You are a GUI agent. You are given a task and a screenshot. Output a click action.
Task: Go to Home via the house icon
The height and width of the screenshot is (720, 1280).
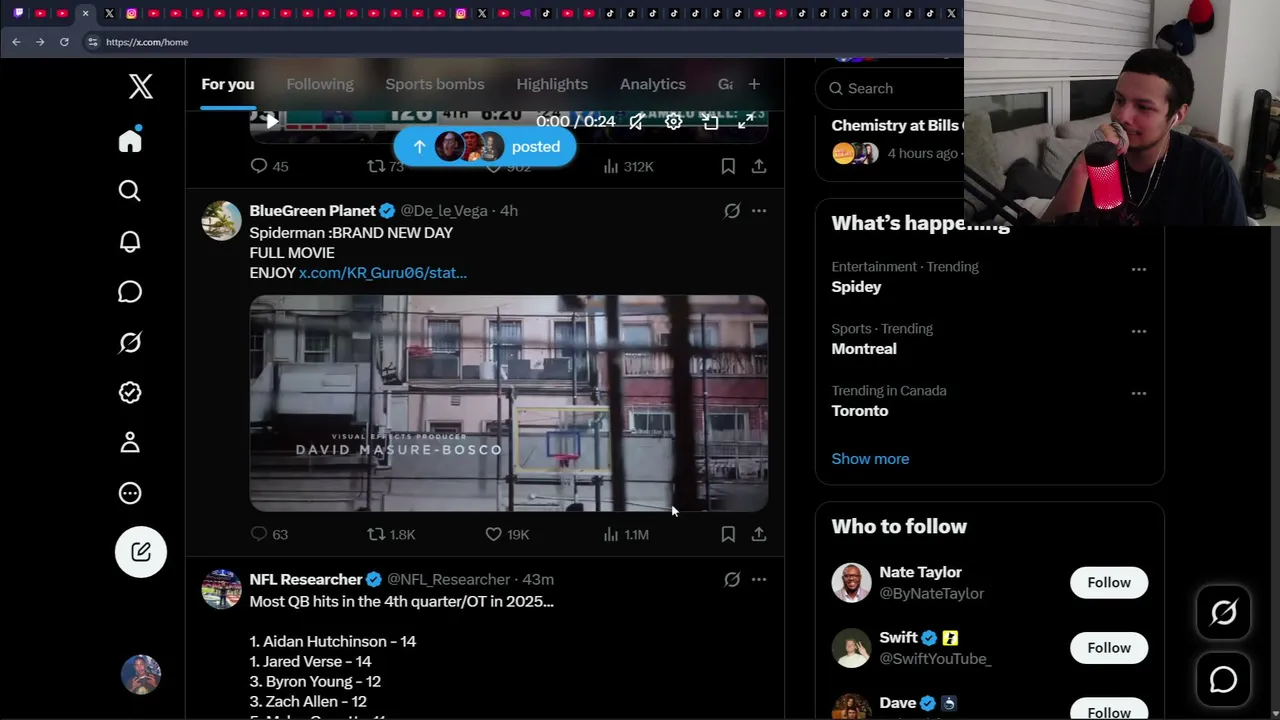(x=130, y=140)
